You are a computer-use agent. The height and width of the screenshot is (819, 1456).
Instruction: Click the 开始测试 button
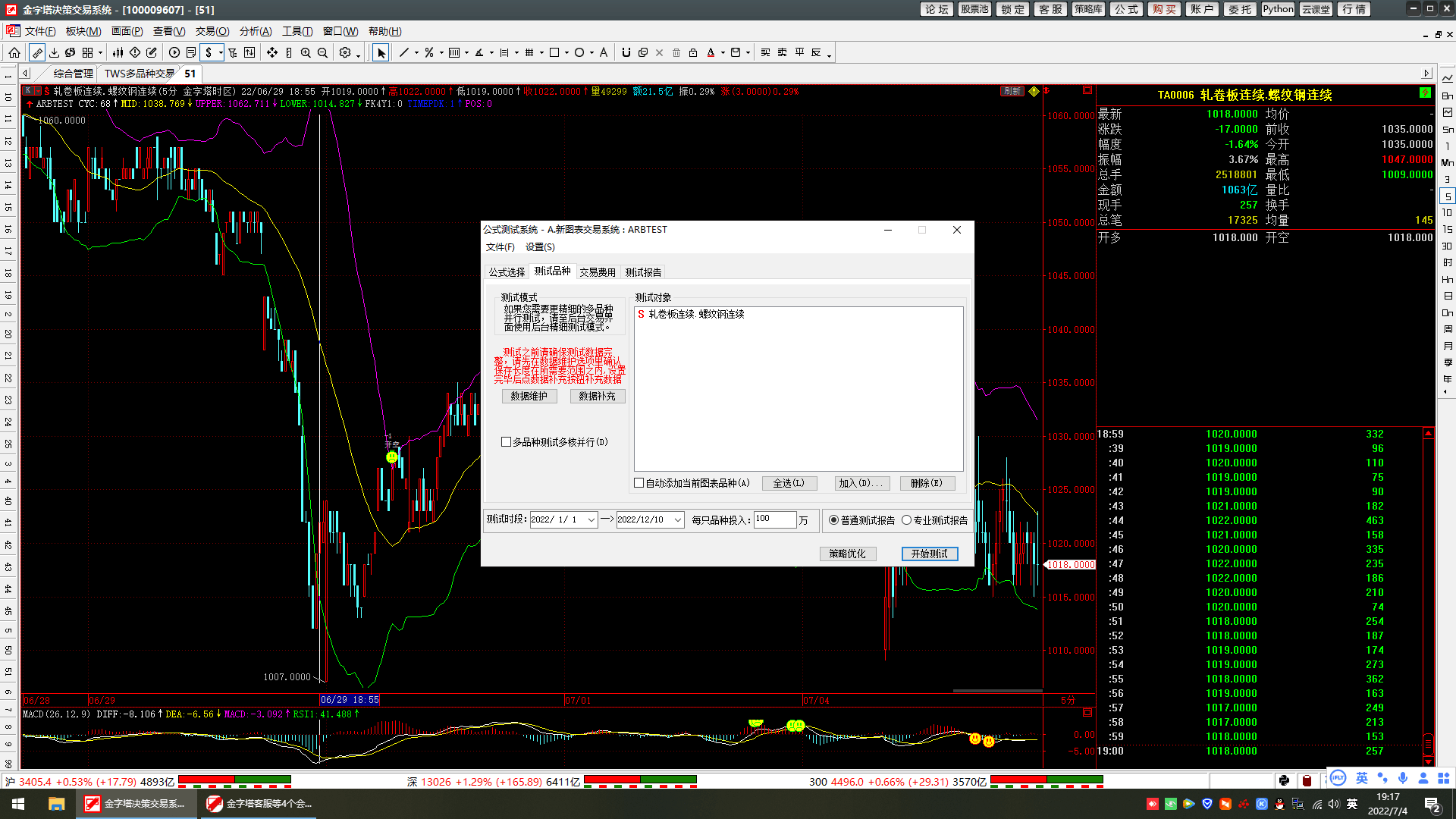coord(930,554)
